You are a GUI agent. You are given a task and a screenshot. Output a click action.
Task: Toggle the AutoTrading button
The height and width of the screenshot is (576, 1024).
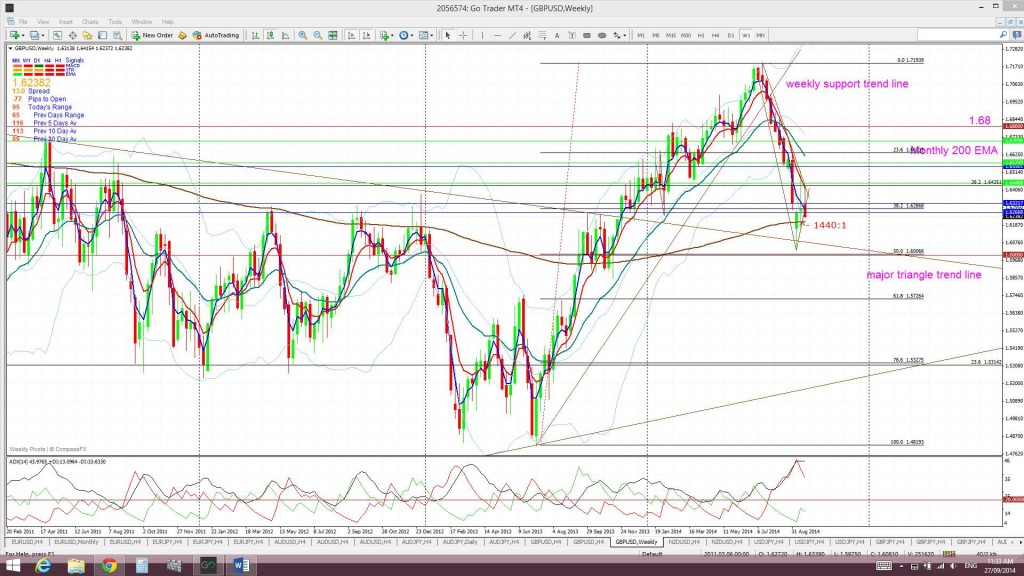click(x=216, y=35)
